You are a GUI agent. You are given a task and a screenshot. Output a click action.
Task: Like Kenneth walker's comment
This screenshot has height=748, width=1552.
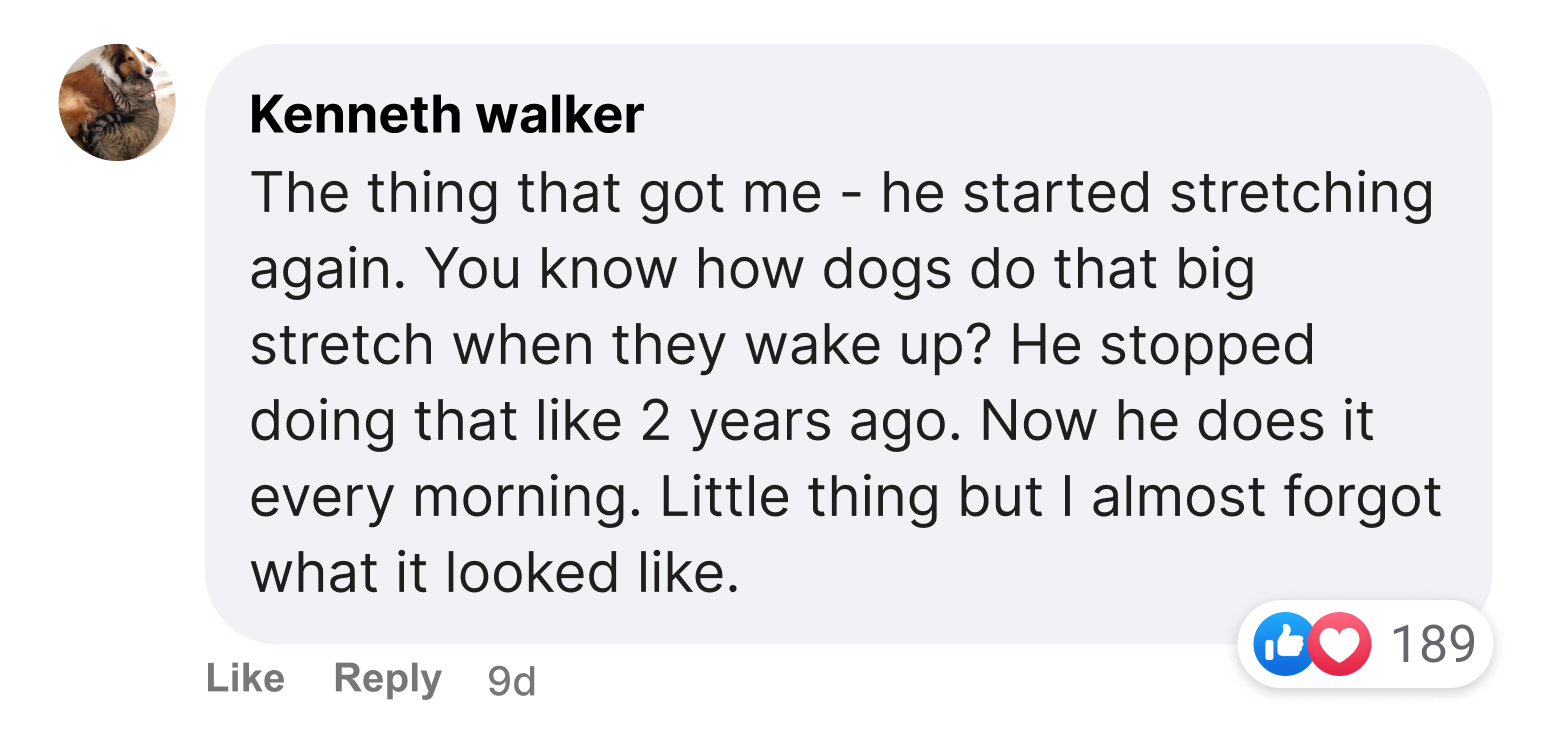(245, 679)
